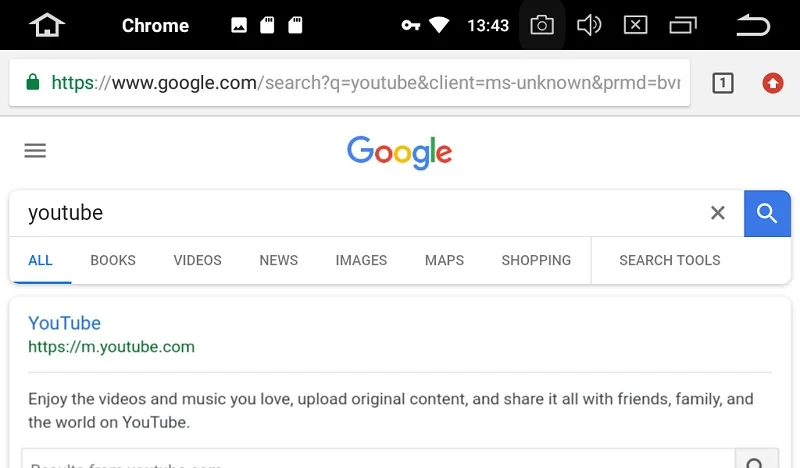Screen dimensions: 800x468
Task: Switch to the Images tab
Action: click(361, 260)
